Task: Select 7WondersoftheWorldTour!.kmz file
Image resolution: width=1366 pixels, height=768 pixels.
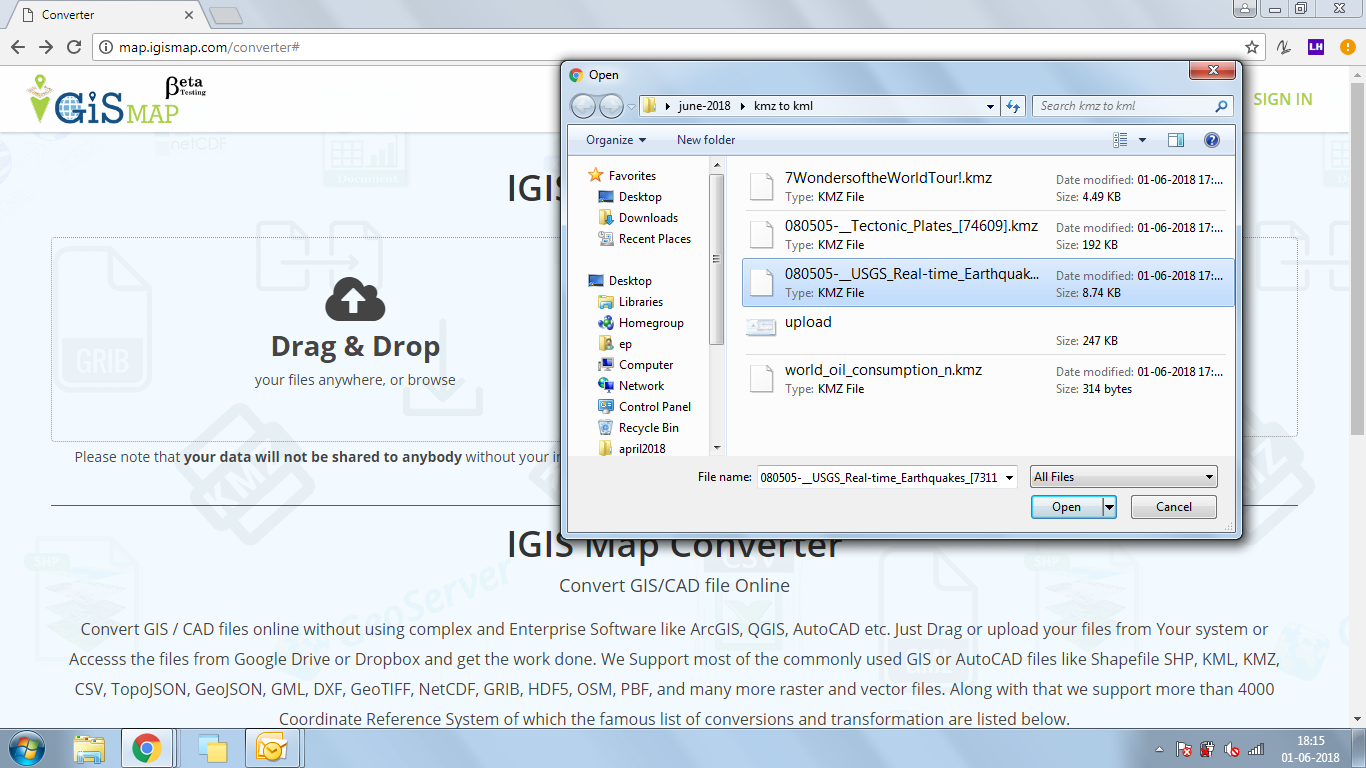Action: pyautogui.click(x=988, y=187)
